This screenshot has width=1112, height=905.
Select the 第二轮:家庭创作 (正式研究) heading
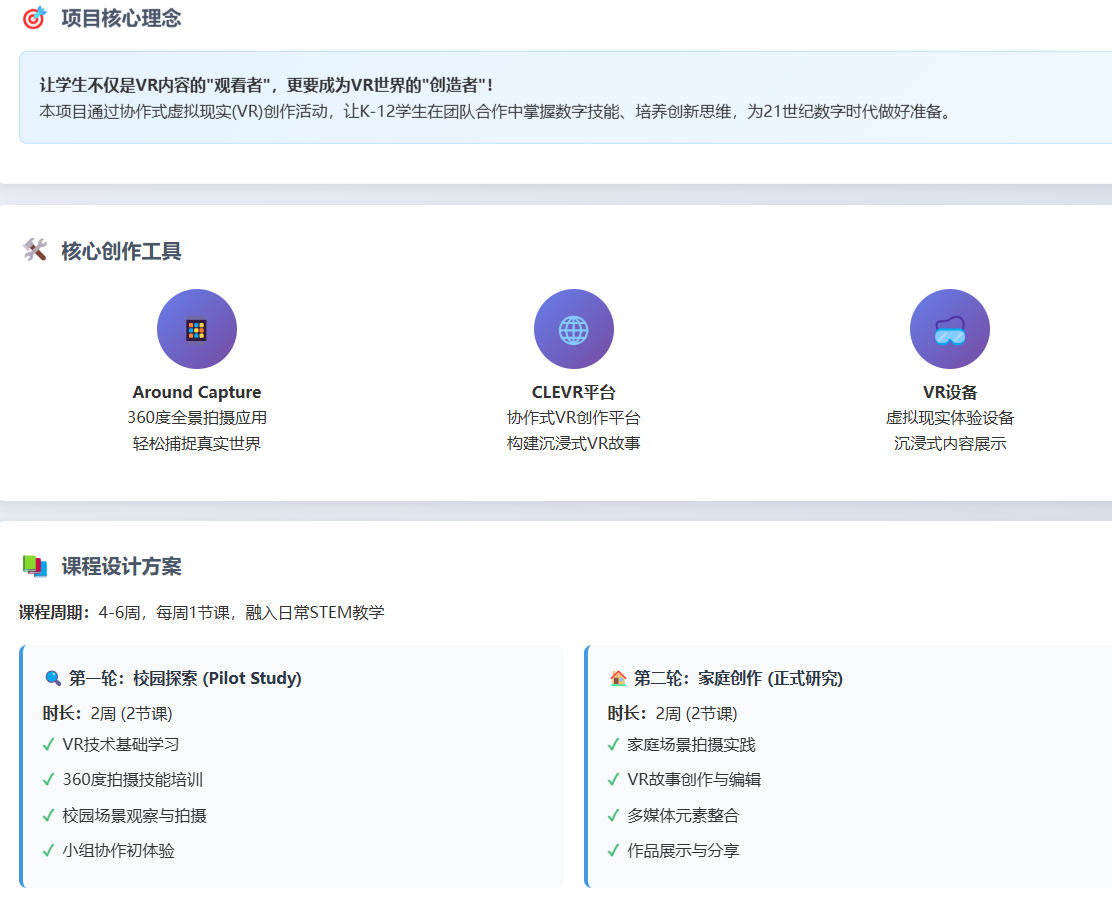point(738,678)
